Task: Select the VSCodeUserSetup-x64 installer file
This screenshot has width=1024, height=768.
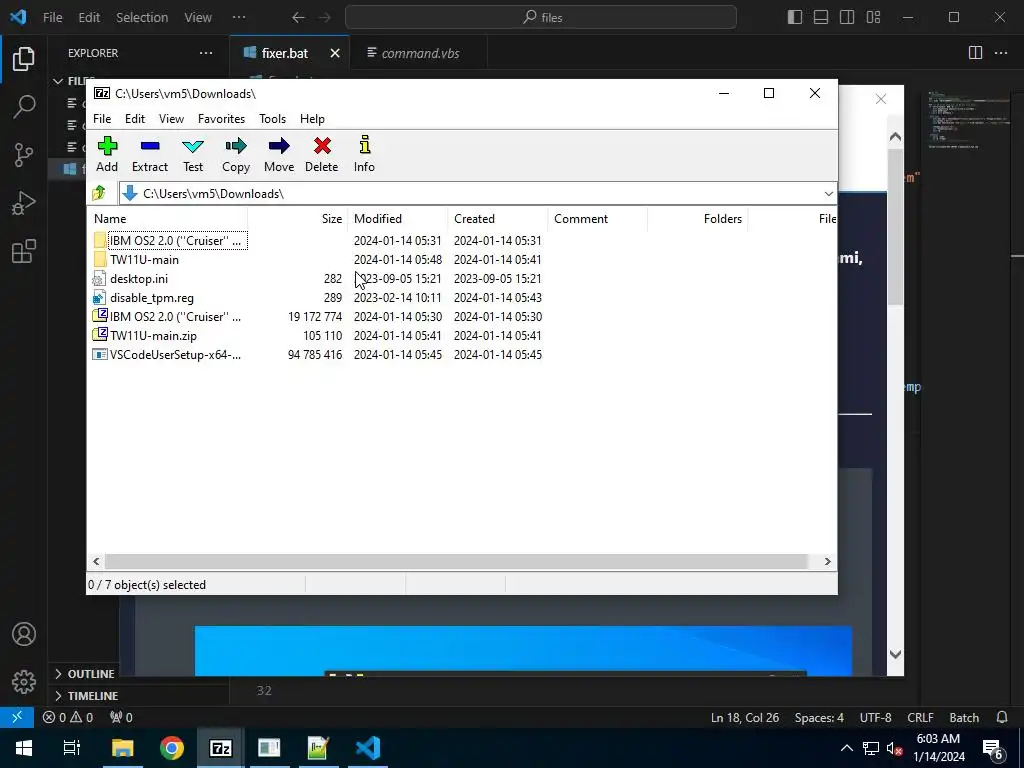Action: click(175, 355)
